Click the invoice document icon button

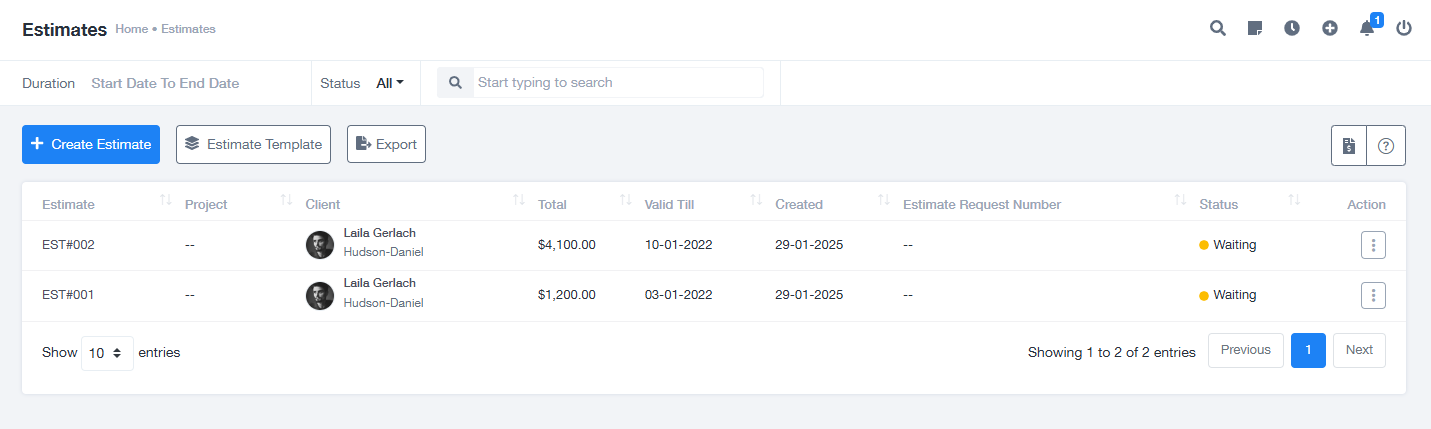point(1349,145)
